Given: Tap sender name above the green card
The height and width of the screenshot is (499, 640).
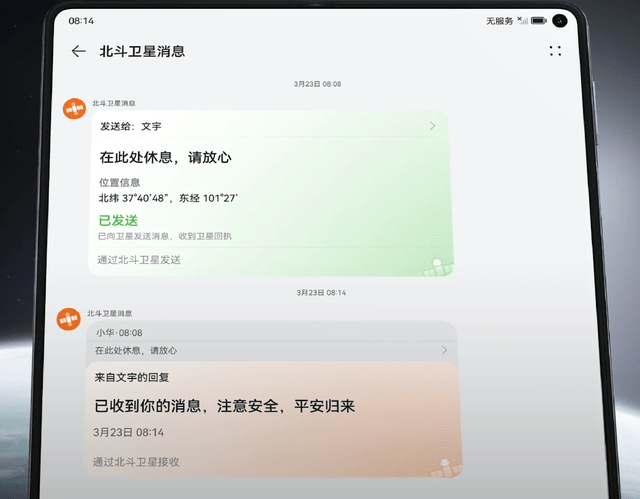Looking at the screenshot, I should (x=113, y=103).
